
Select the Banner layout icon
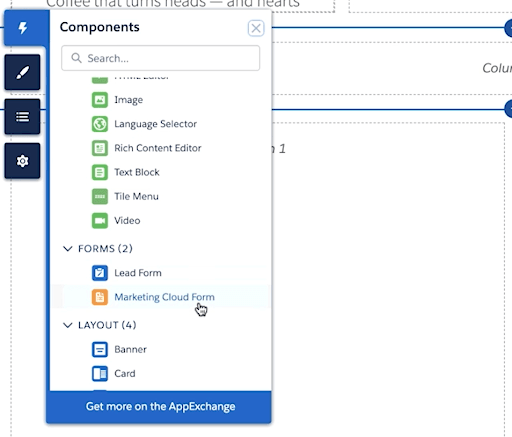(x=100, y=350)
